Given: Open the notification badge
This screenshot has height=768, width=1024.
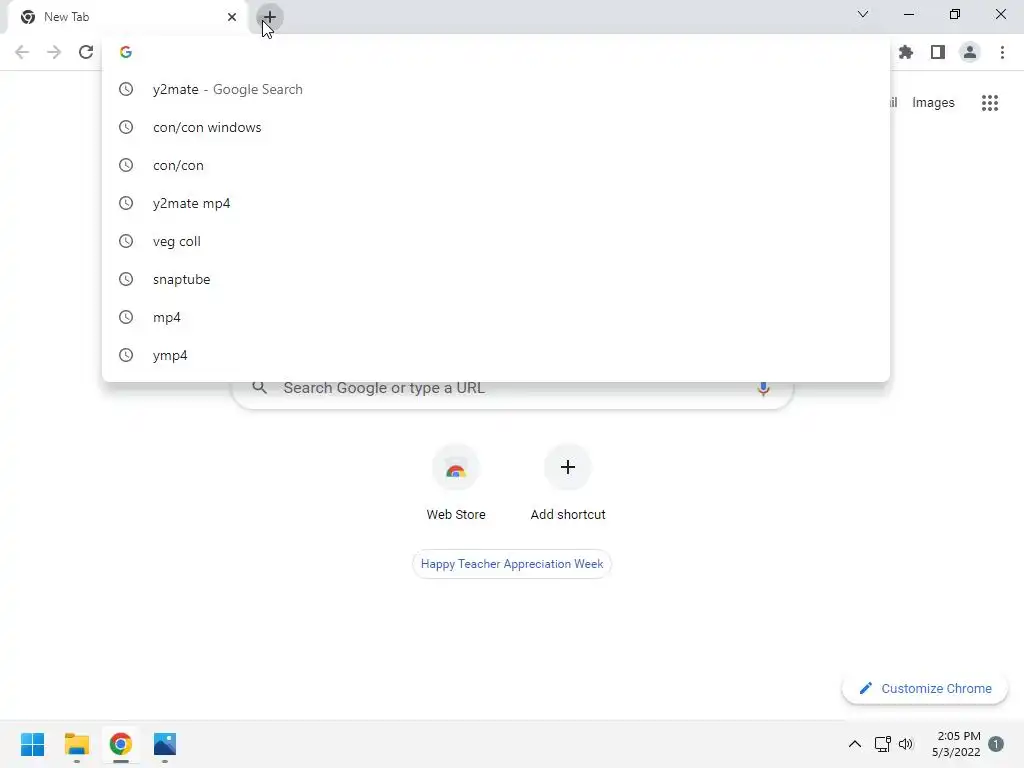Looking at the screenshot, I should (x=996, y=744).
